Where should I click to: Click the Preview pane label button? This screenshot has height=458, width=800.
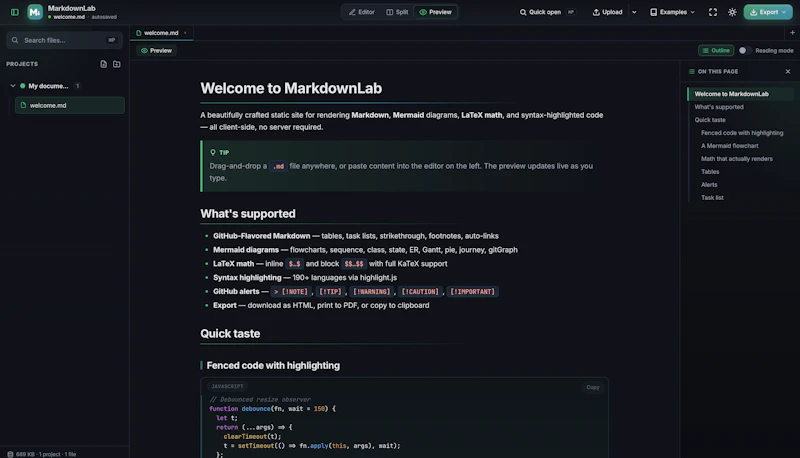(157, 50)
